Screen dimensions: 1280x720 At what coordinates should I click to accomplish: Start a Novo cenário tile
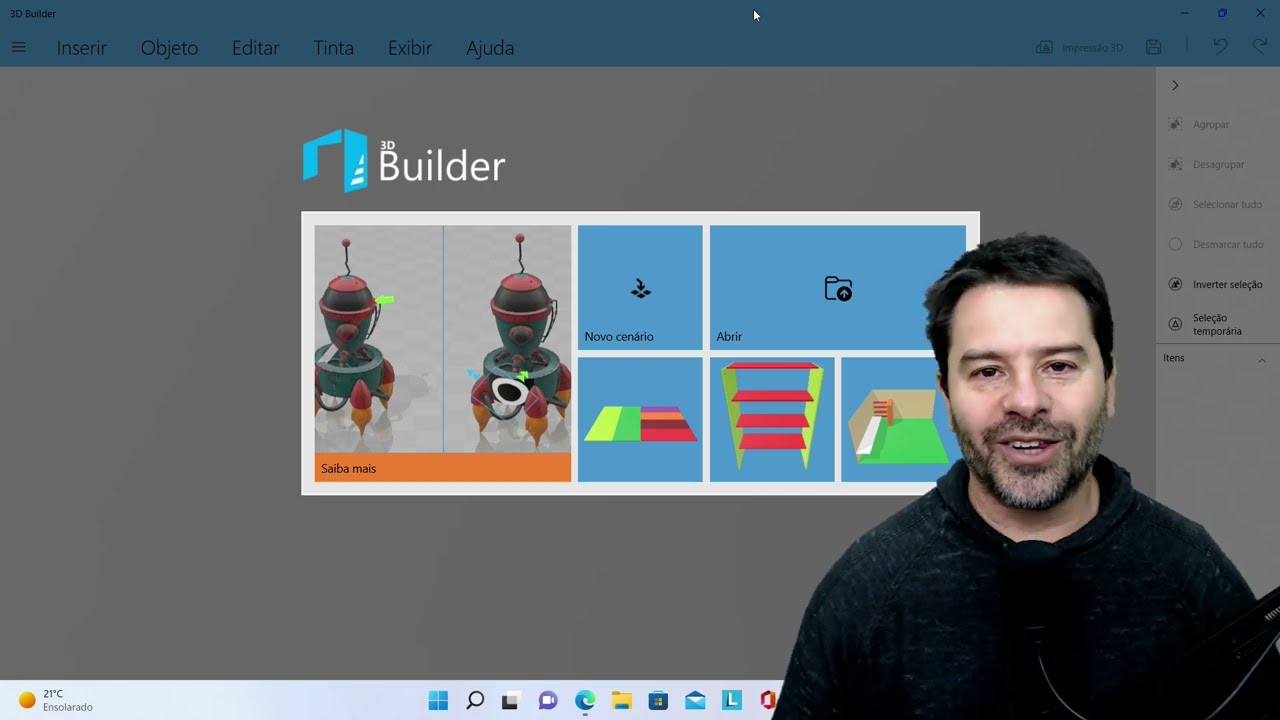640,288
